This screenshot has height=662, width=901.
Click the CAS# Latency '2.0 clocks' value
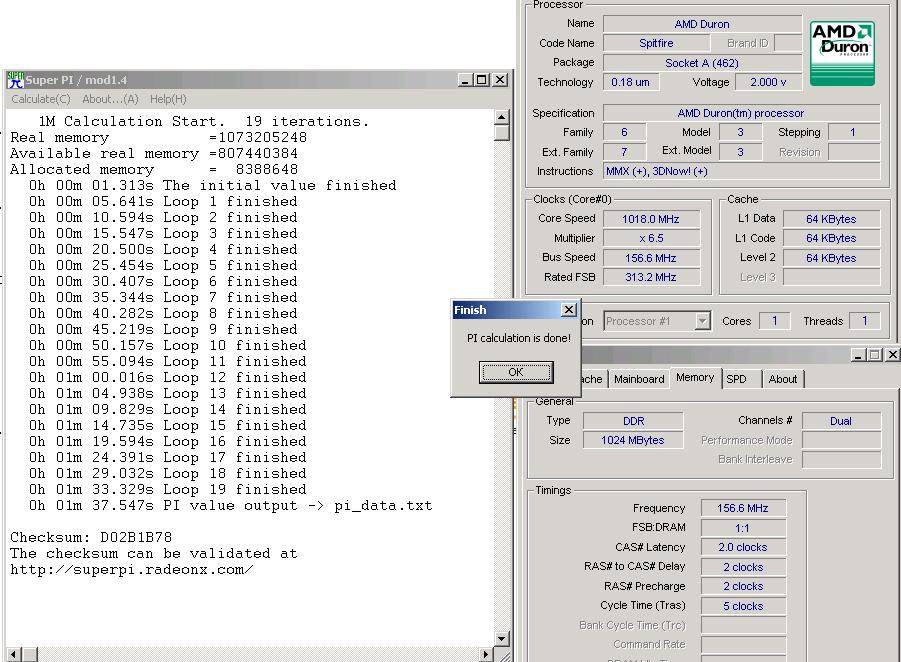tap(743, 547)
